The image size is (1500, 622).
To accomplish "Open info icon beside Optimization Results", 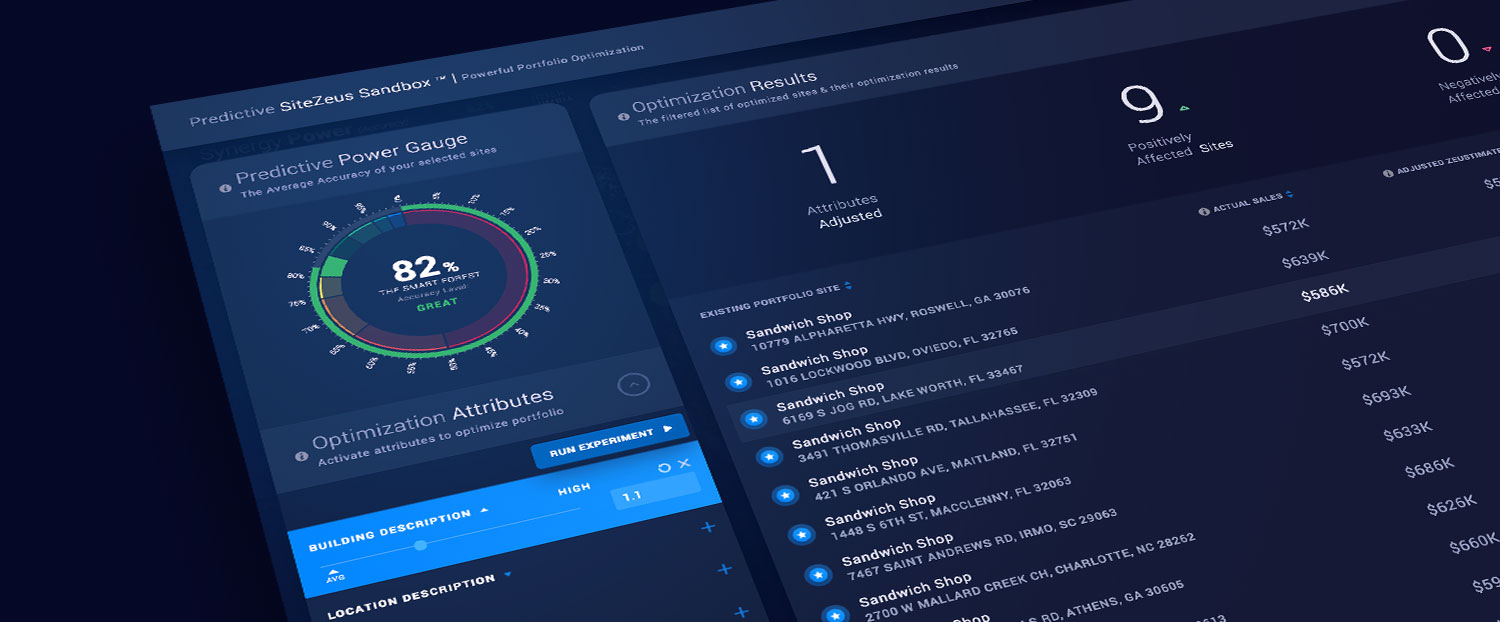I will [623, 117].
